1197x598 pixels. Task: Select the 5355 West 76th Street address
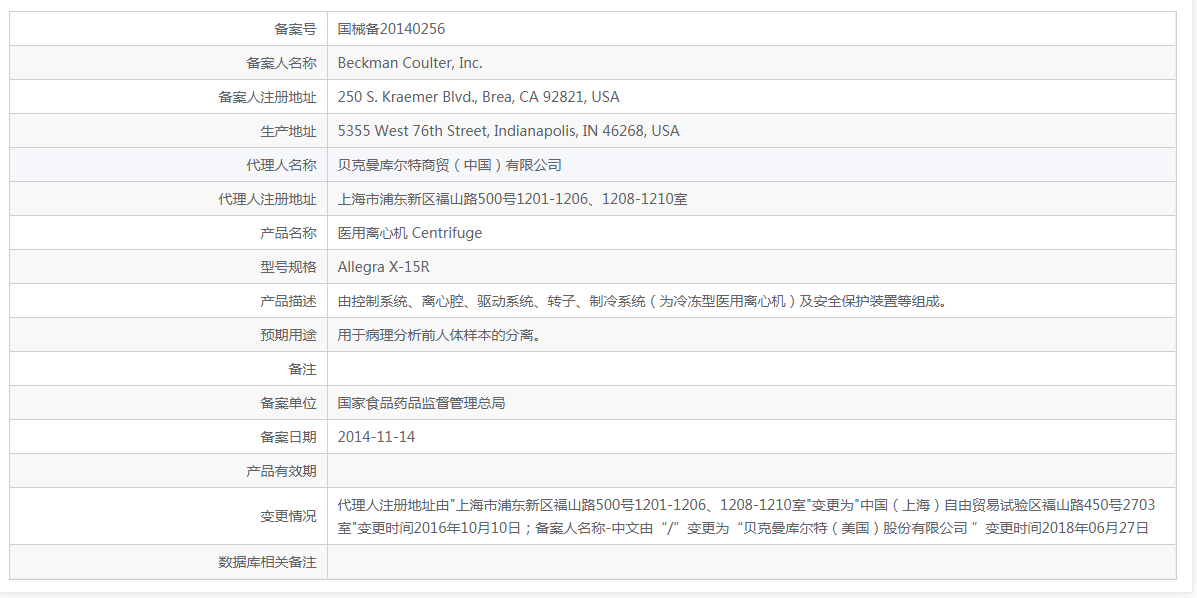(x=508, y=131)
